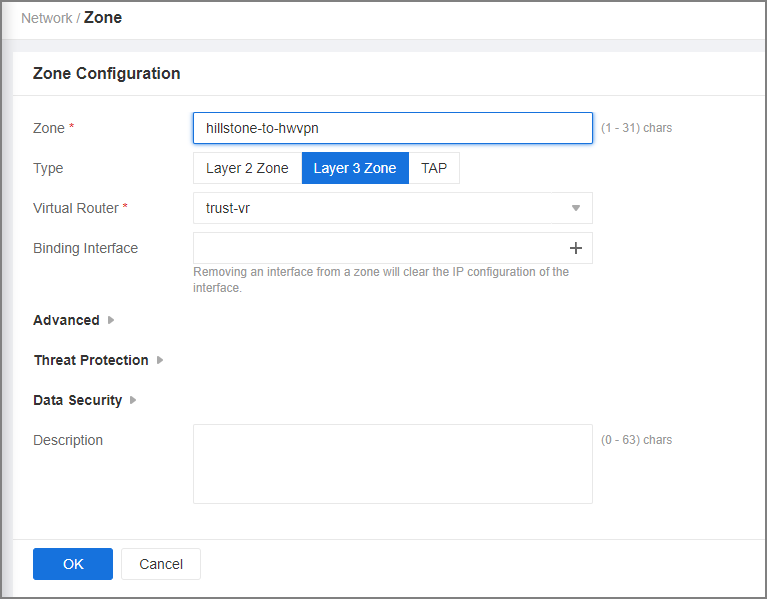Click the Data Security triangle icon
The height and width of the screenshot is (599, 767).
[x=133, y=400]
